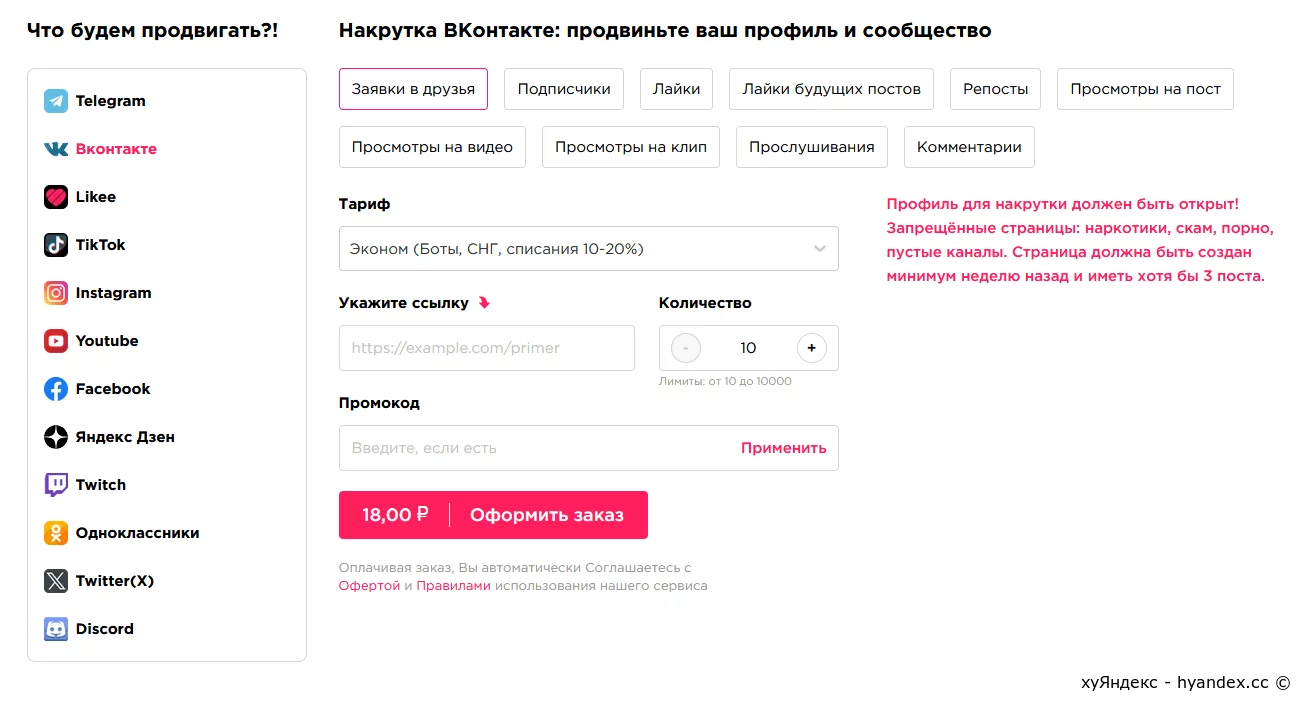Open the Офертой link

369,586
